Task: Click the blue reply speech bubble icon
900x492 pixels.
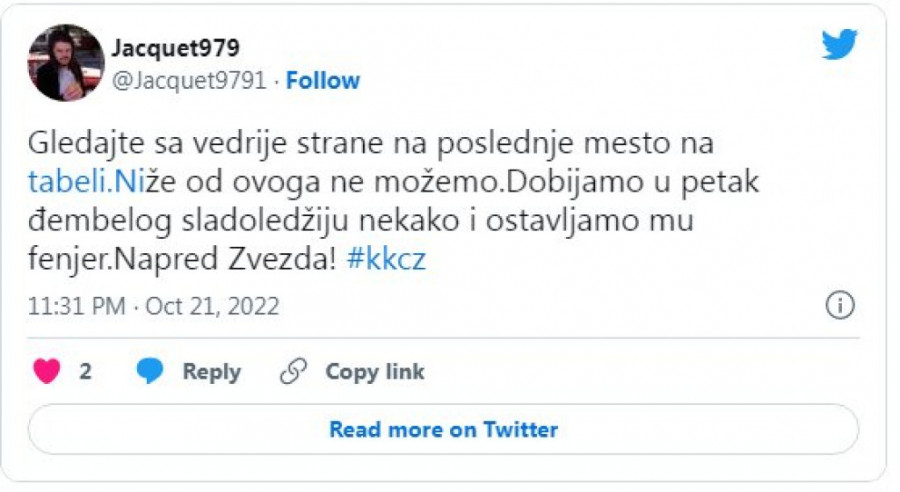Action: (x=150, y=372)
